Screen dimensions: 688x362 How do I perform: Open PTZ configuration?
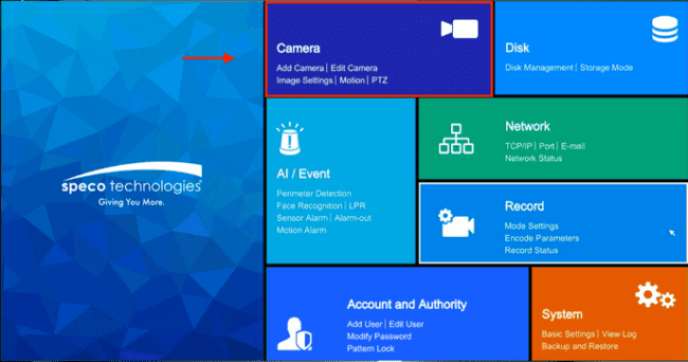[379, 80]
